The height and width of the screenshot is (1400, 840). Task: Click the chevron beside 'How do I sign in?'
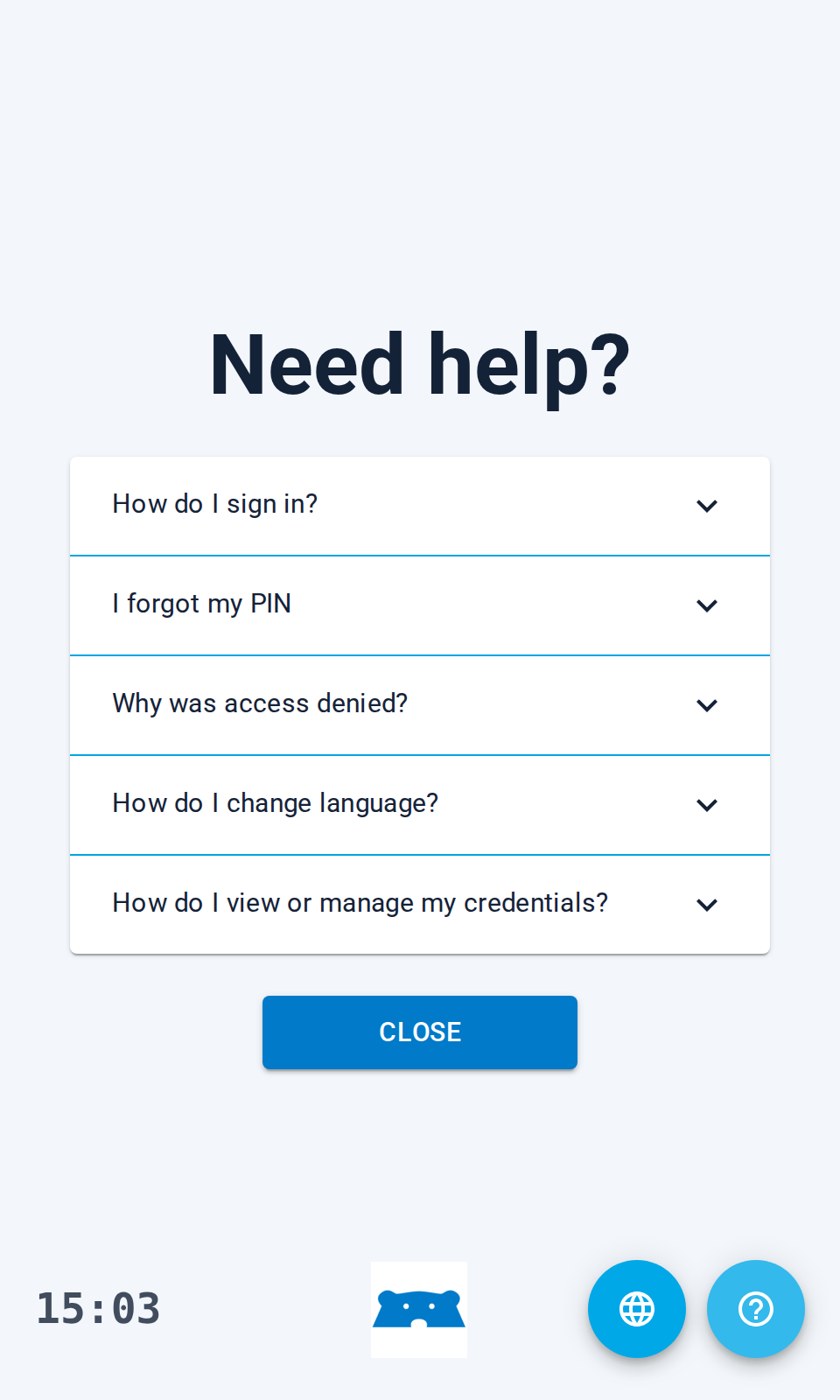click(x=707, y=506)
